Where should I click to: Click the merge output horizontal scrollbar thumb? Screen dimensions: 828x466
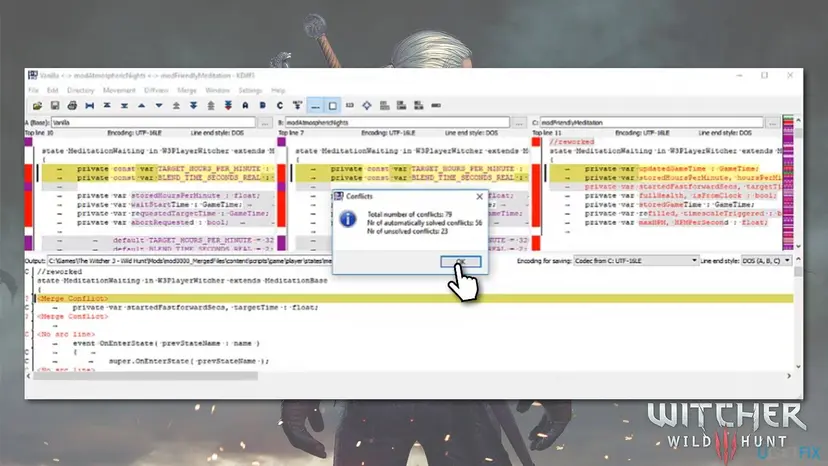click(x=145, y=376)
